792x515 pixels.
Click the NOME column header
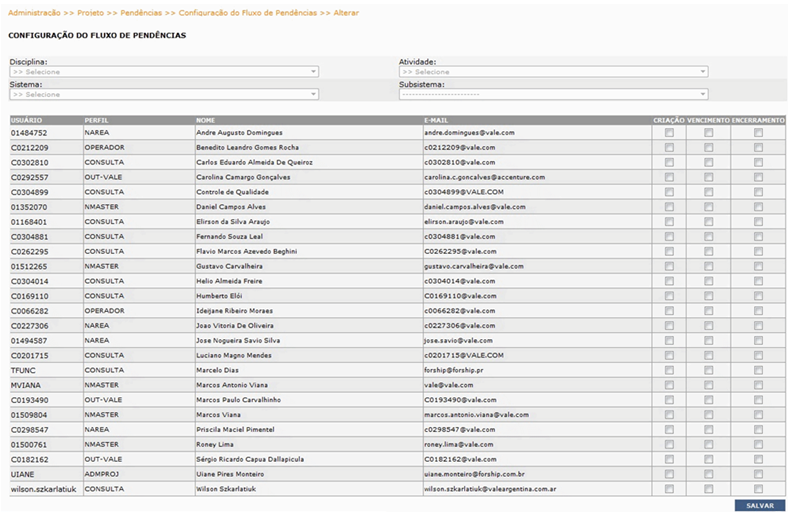(x=206, y=120)
